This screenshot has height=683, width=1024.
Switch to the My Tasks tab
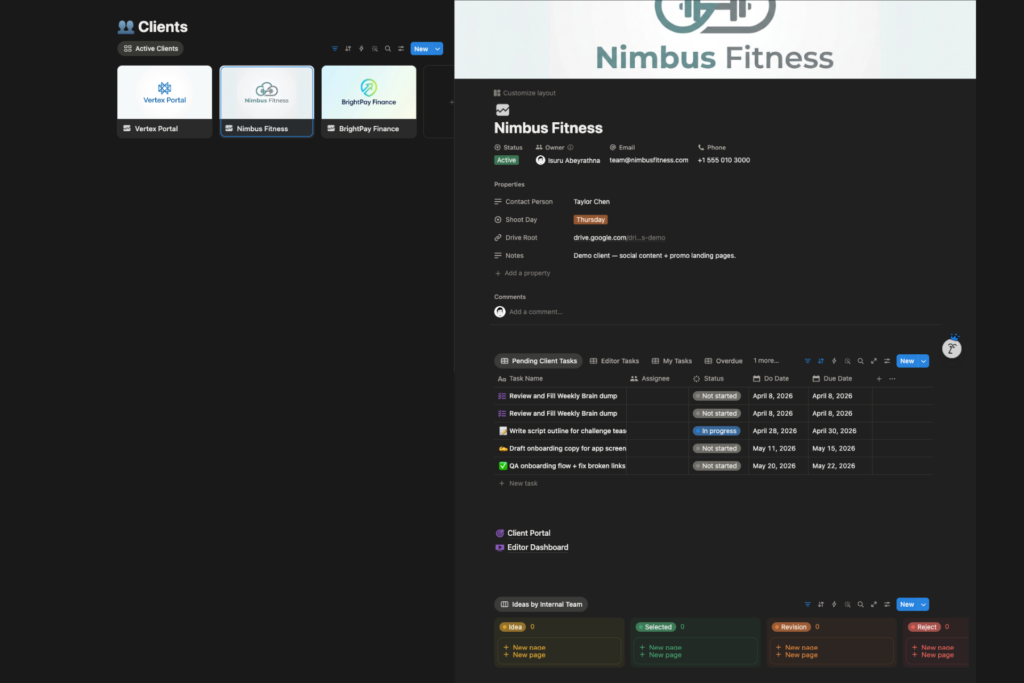pos(671,361)
